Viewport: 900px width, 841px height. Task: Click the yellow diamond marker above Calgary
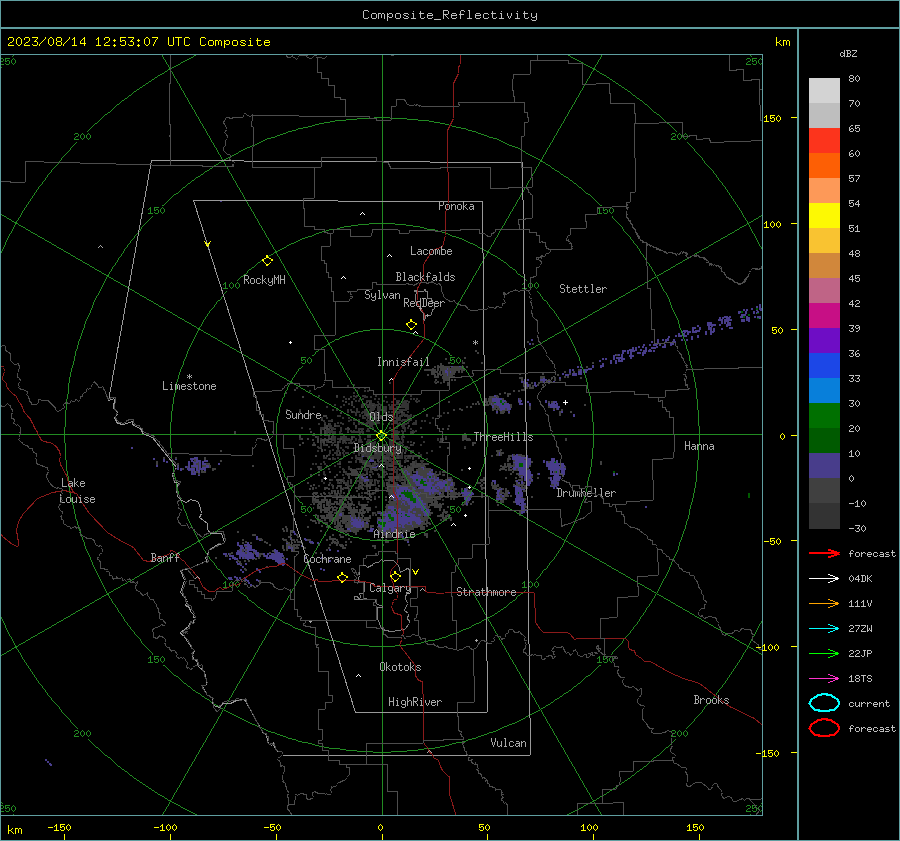click(x=395, y=576)
